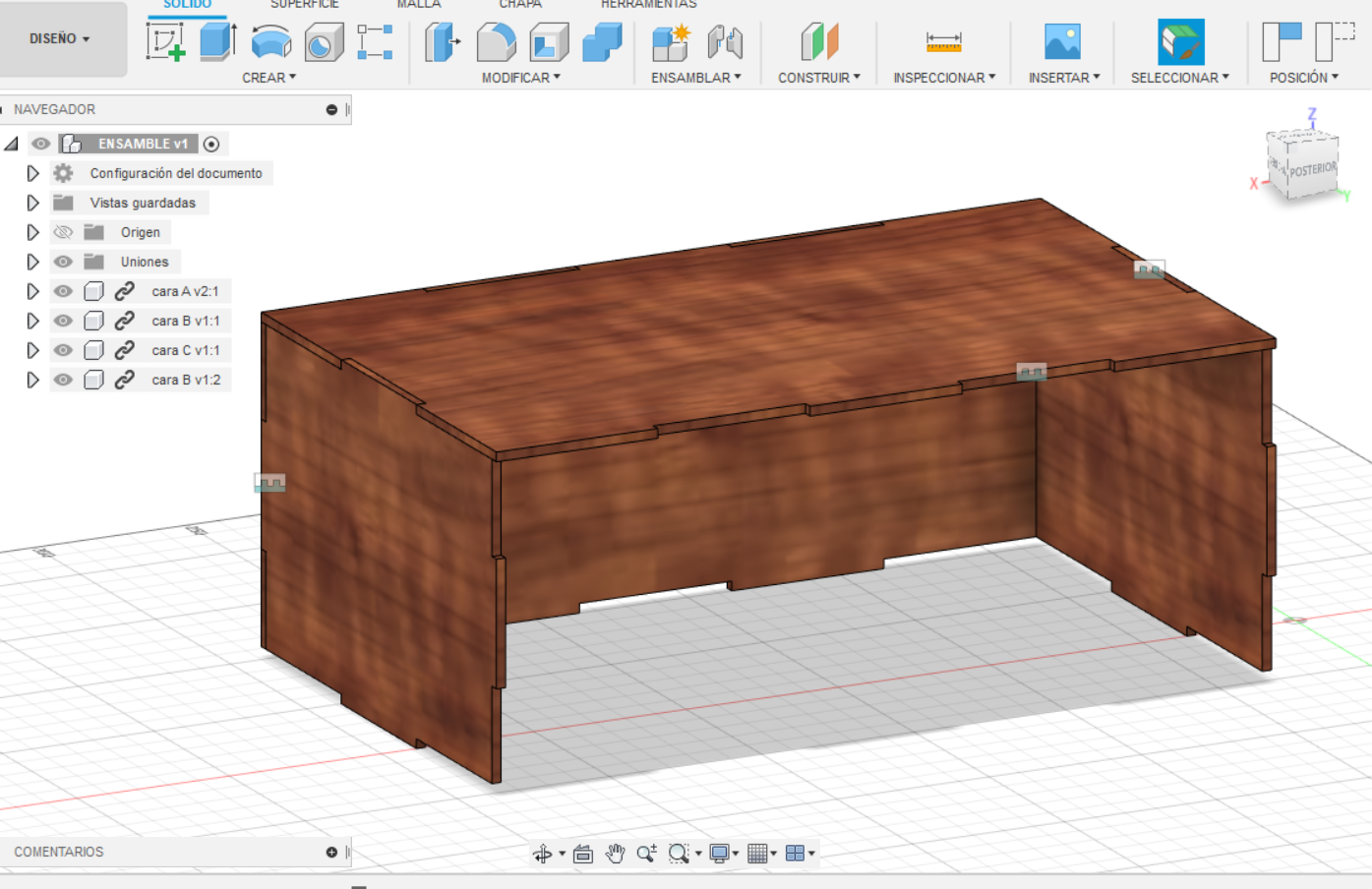
Task: Select the Revolve tool icon
Action: pos(270,42)
